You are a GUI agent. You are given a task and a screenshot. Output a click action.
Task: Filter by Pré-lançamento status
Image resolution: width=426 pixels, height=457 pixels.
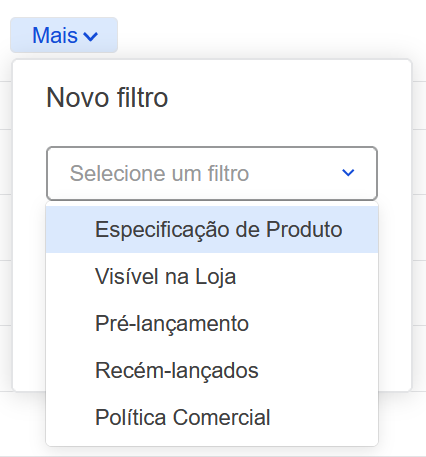[x=212, y=323]
